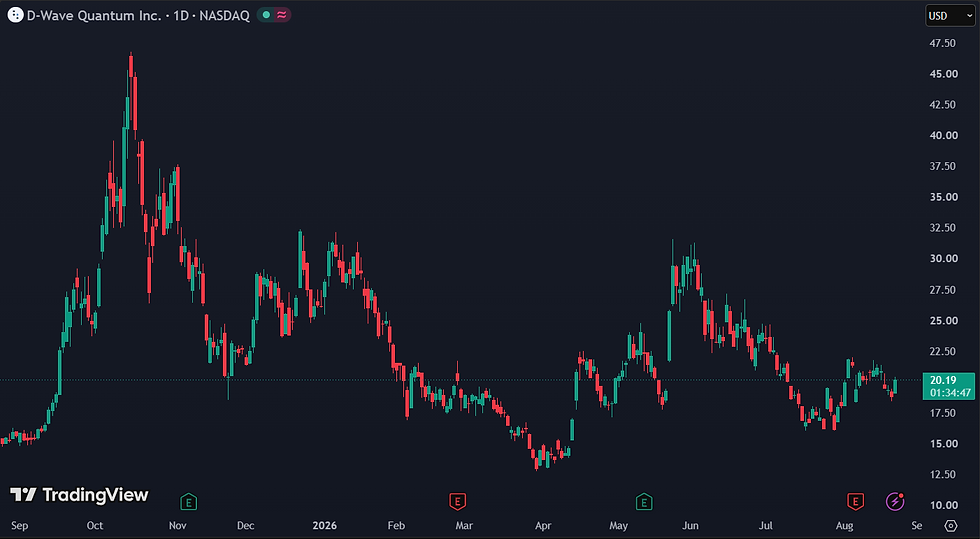Click the pink wavy data-mode indicator icon
Image resolution: width=980 pixels, height=539 pixels.
tap(281, 15)
